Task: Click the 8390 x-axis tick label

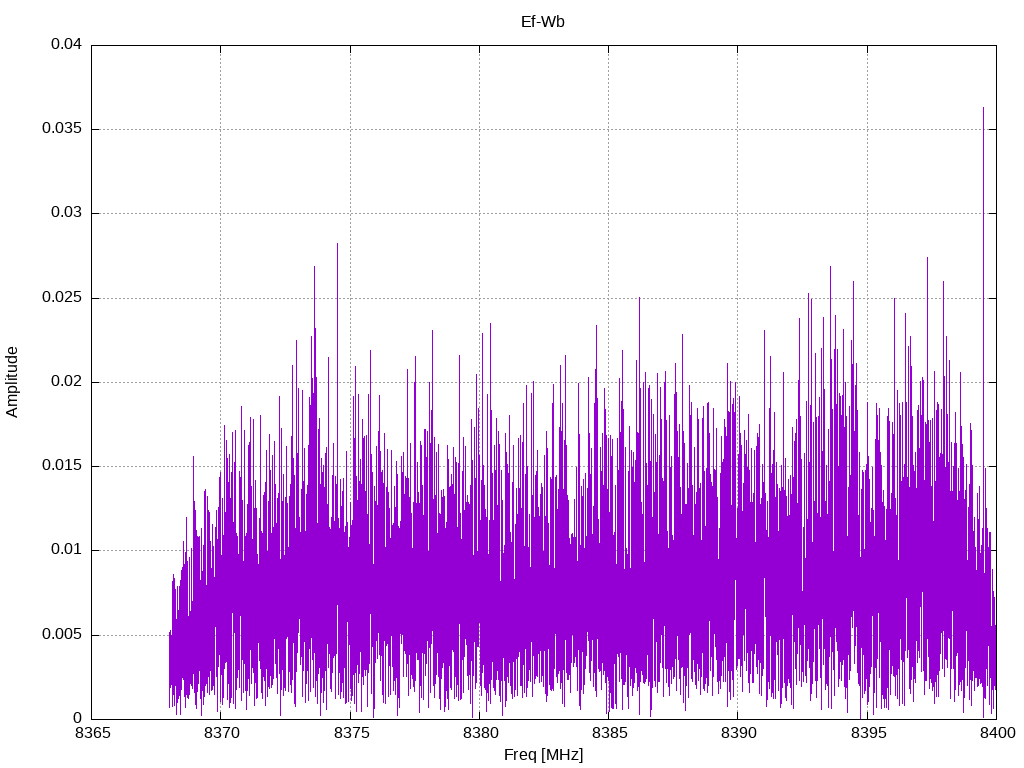Action: 738,734
